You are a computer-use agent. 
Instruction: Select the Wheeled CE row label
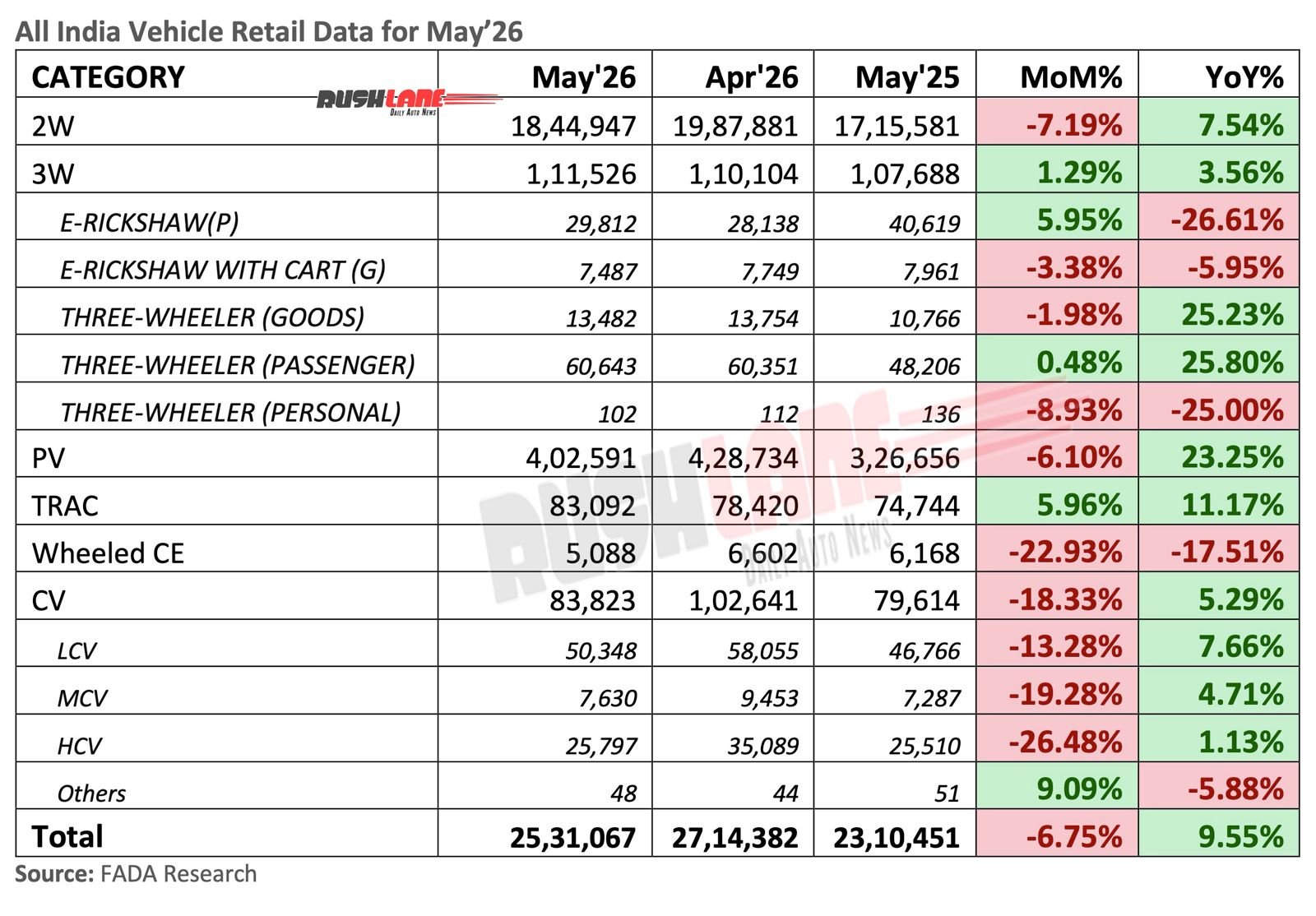point(108,553)
